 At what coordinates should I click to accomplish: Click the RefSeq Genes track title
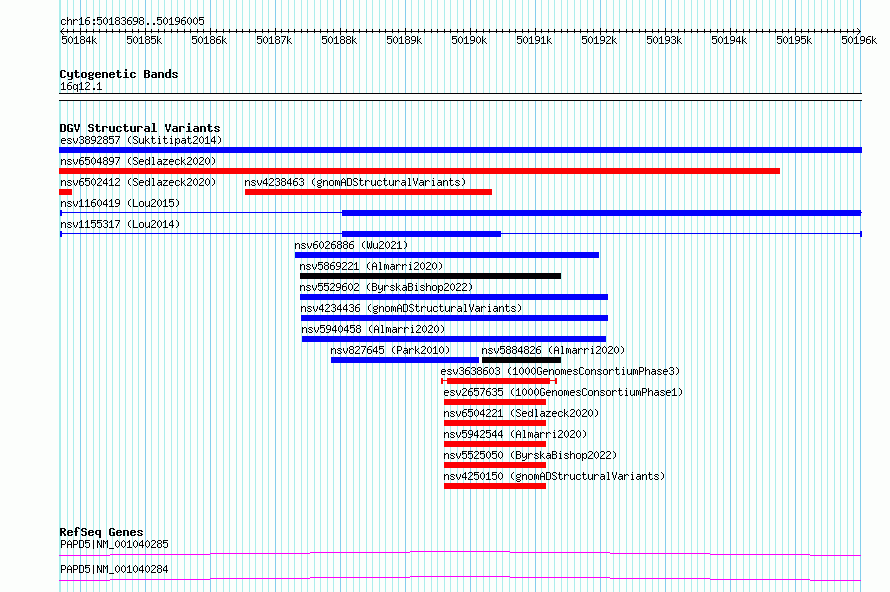tap(101, 532)
